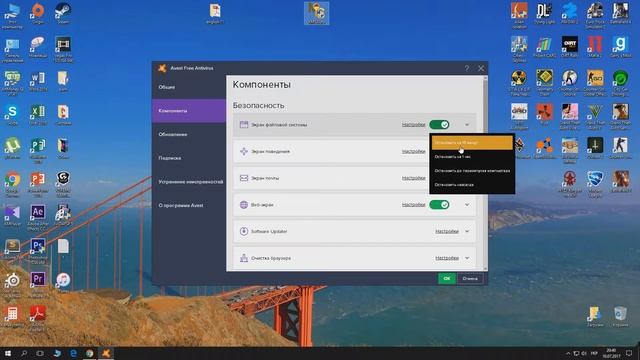
Task: Select the Origin desktop shortcut
Action: click(38, 13)
